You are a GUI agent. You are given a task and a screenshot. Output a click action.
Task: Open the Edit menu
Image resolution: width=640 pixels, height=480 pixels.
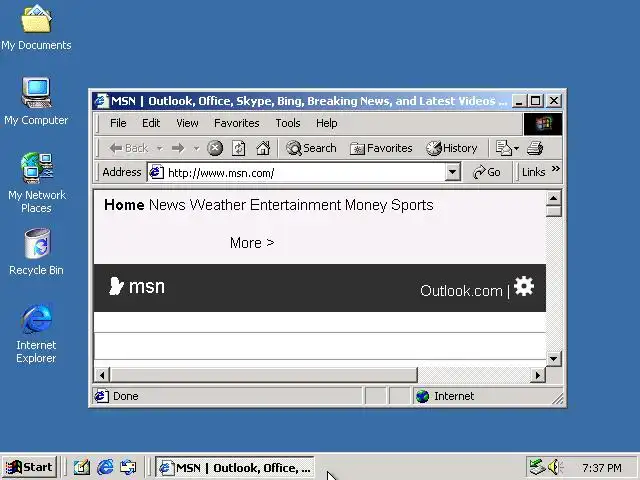click(x=151, y=123)
